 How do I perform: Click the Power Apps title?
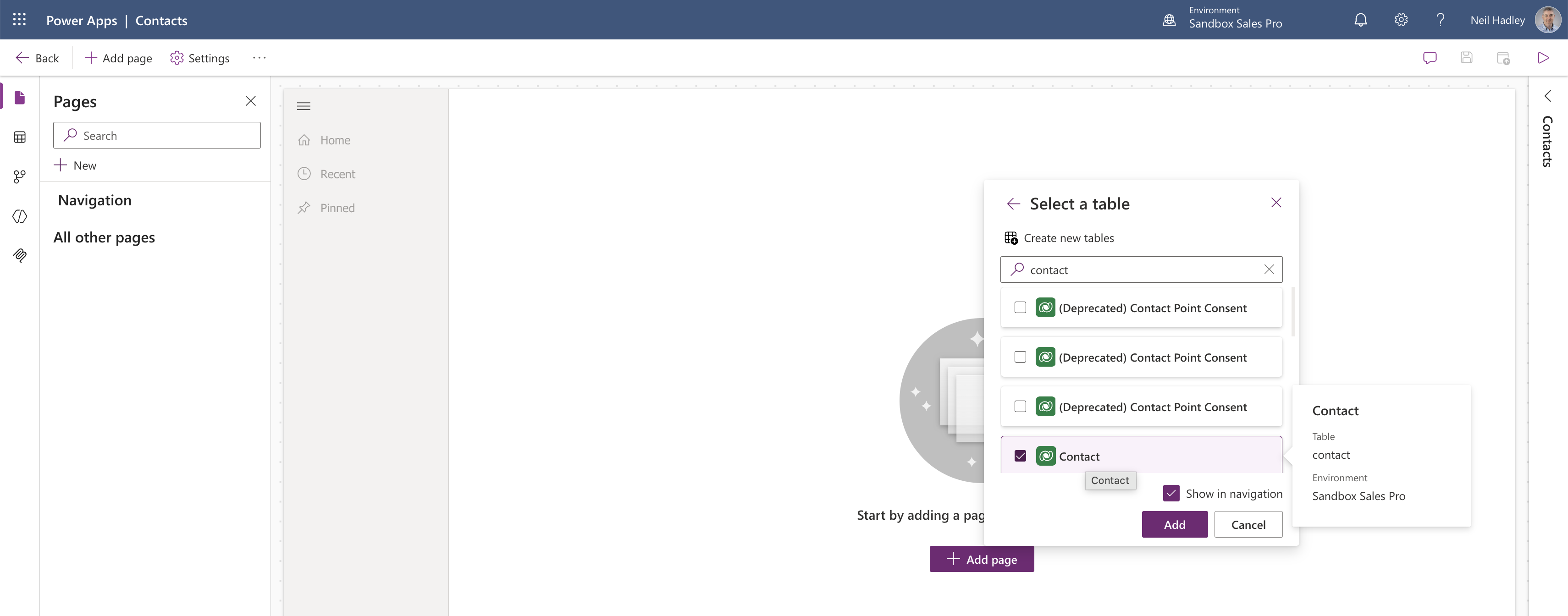coord(82,20)
